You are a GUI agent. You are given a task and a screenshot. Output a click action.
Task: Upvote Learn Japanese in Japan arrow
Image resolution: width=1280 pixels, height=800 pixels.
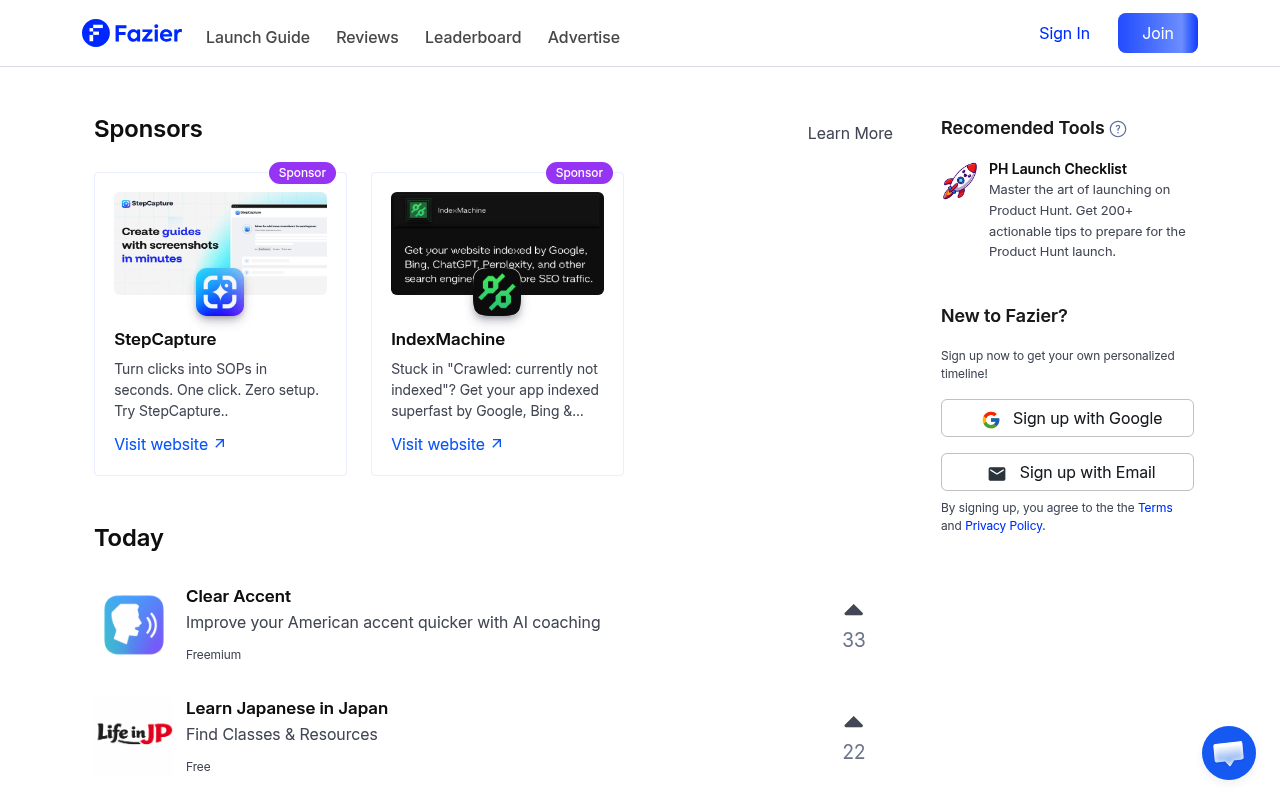(x=853, y=722)
